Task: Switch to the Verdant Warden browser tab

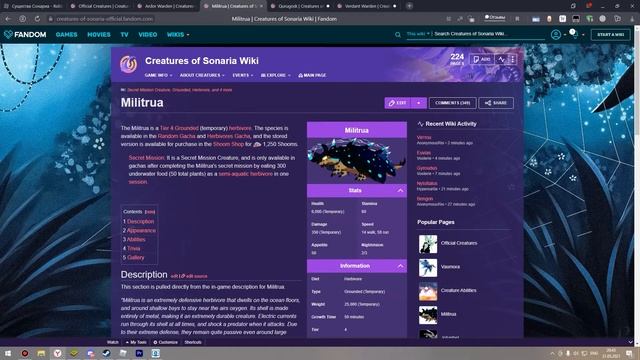Action: click(367, 6)
